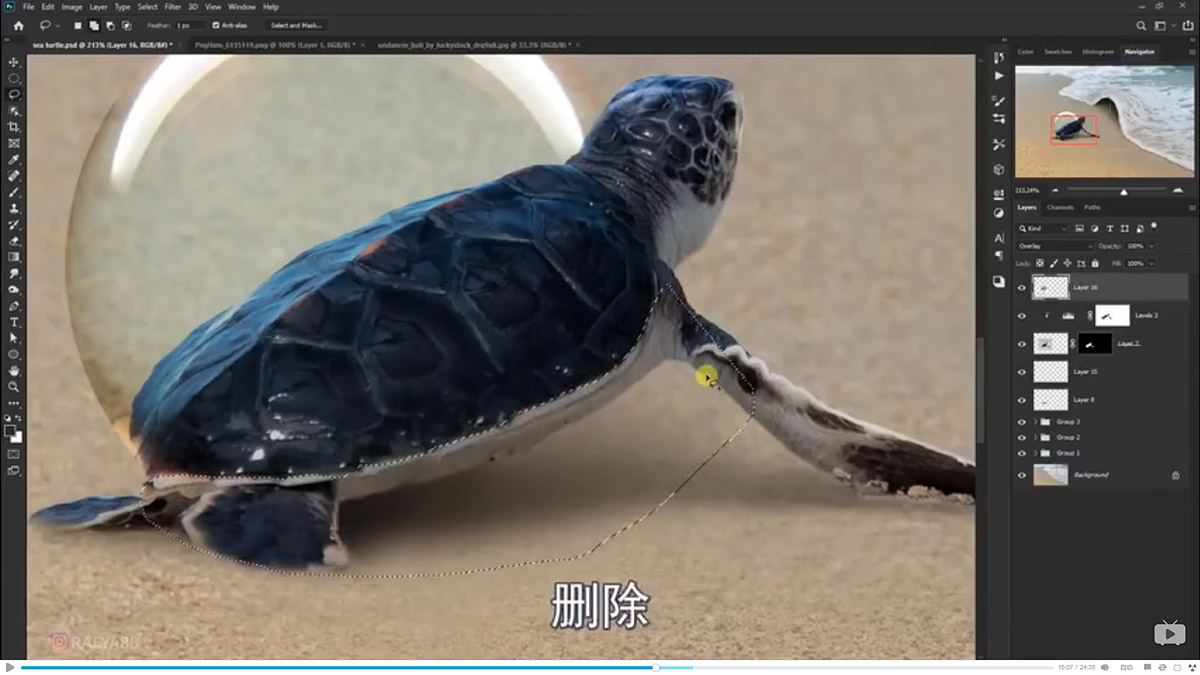Expand the Group 3 folder
1200x675 pixels.
point(1035,422)
